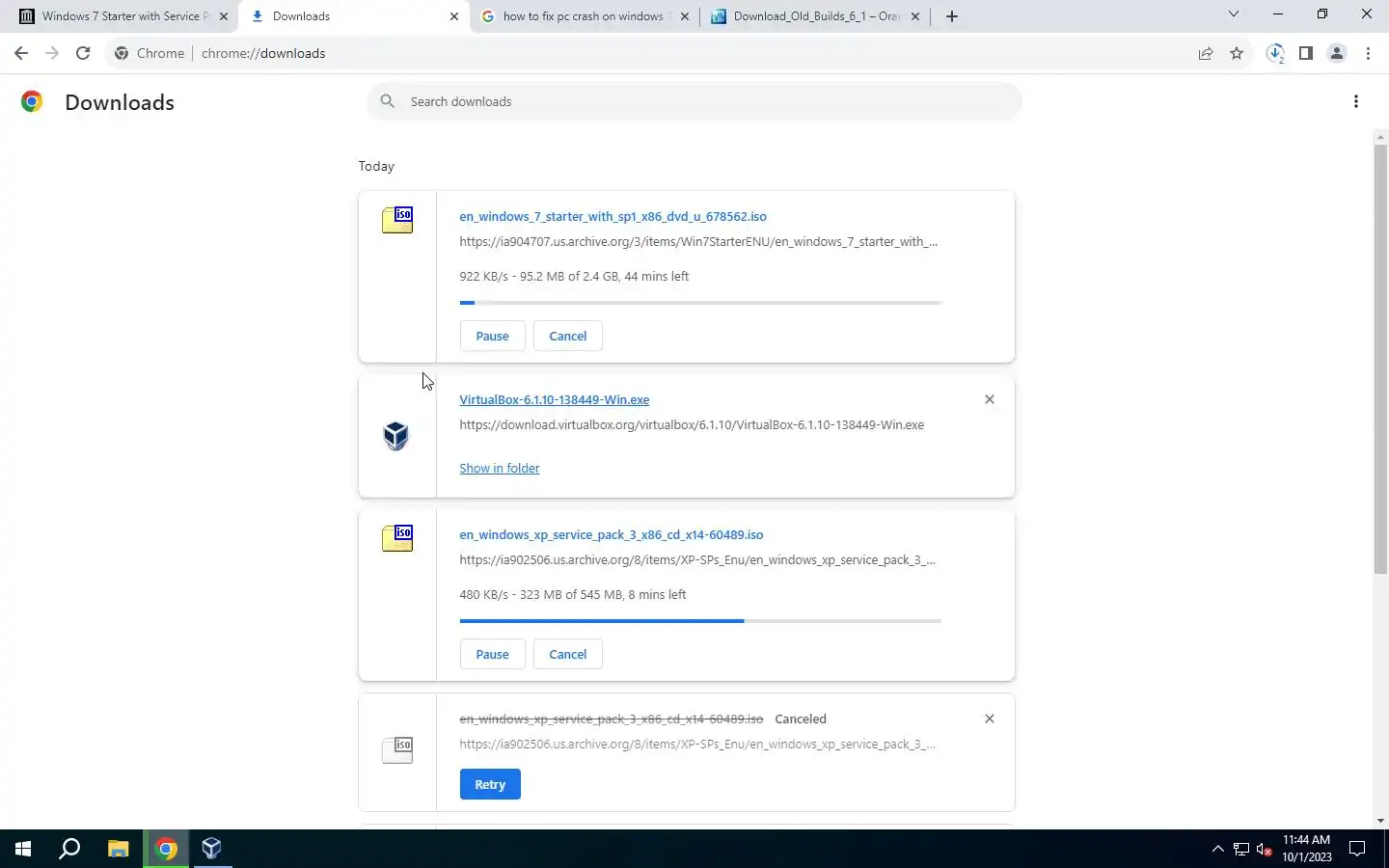The height and width of the screenshot is (868, 1389).
Task: Open the taskbar clock and date
Action: pos(1306,849)
